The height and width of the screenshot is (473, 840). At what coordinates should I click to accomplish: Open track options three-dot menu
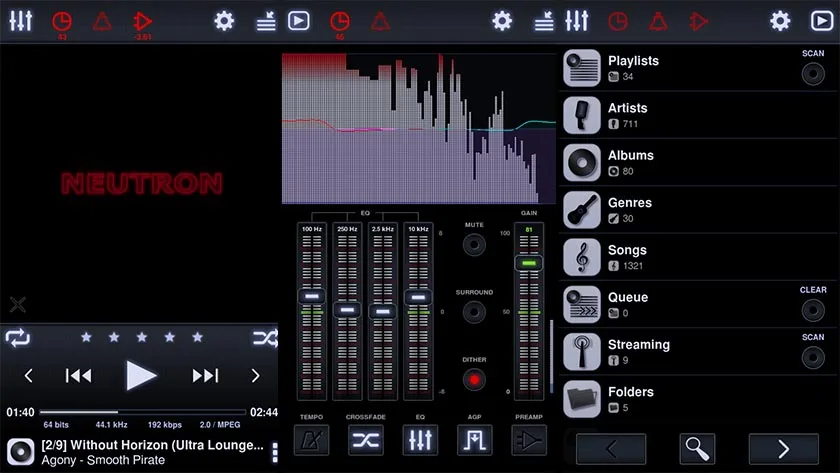275,453
